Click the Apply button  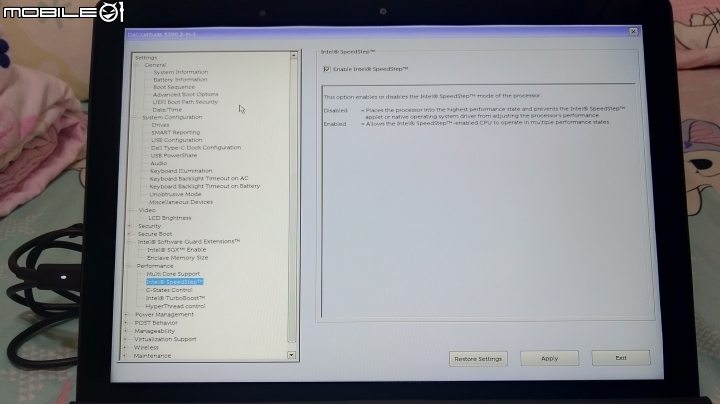pos(549,358)
